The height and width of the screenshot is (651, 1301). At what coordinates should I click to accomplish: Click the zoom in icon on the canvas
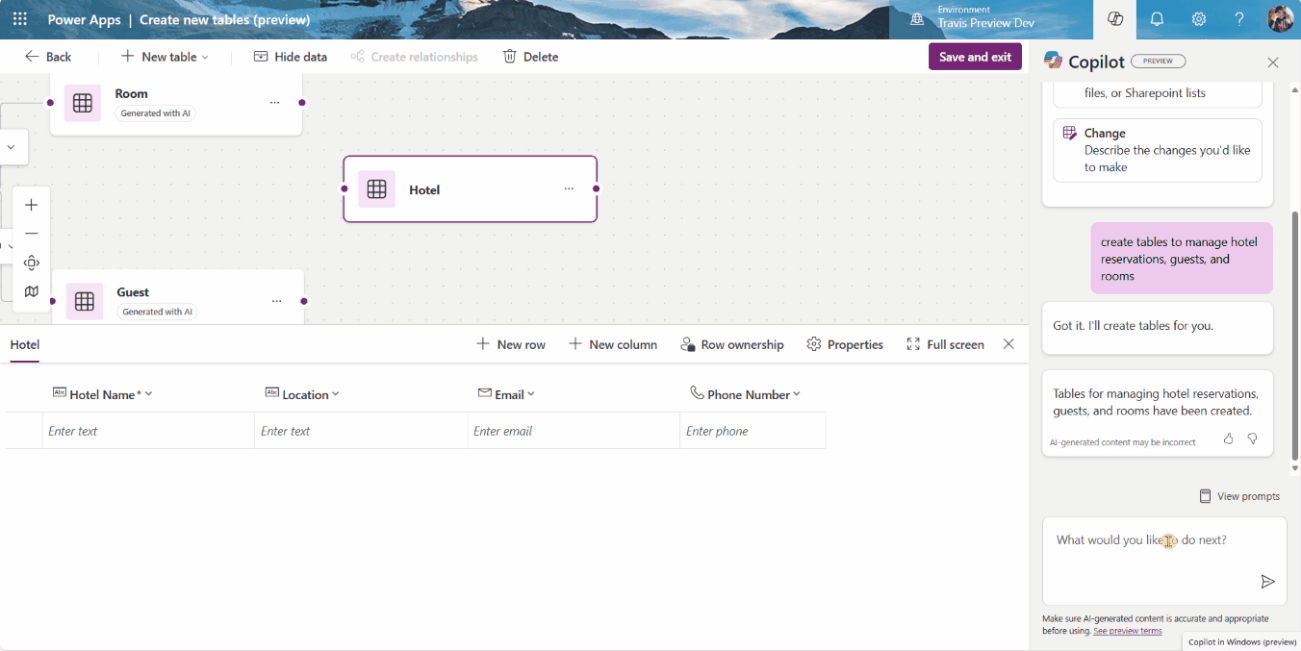(31, 204)
